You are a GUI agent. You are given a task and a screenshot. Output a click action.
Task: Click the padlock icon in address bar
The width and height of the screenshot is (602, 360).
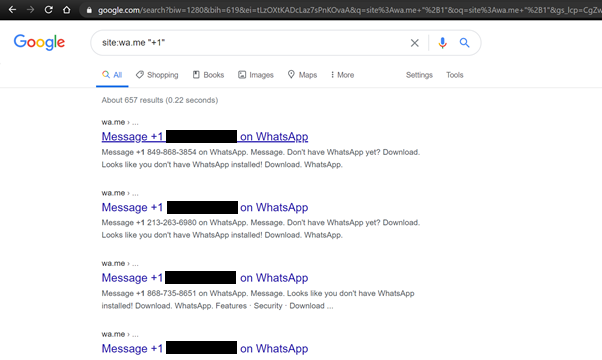coord(89,10)
